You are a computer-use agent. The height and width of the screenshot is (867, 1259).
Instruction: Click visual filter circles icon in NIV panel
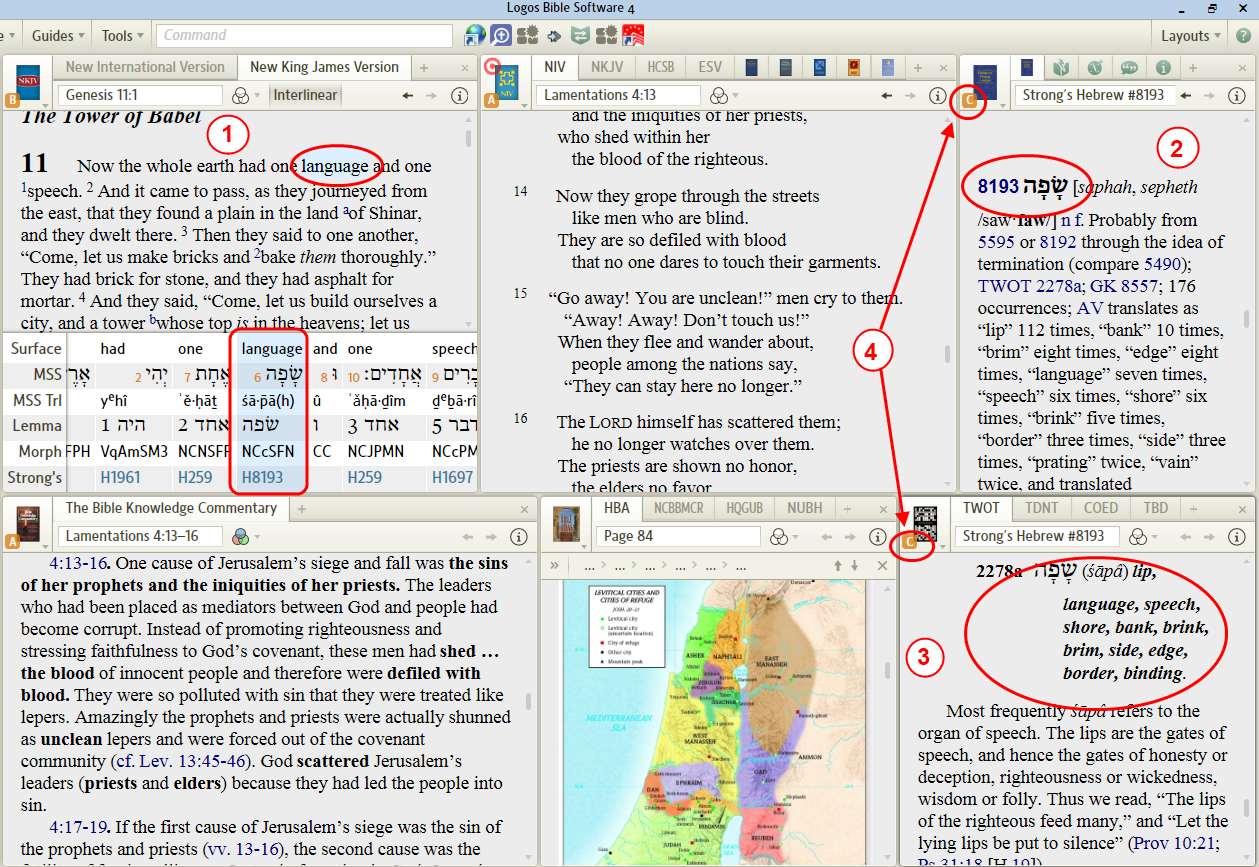tap(718, 96)
